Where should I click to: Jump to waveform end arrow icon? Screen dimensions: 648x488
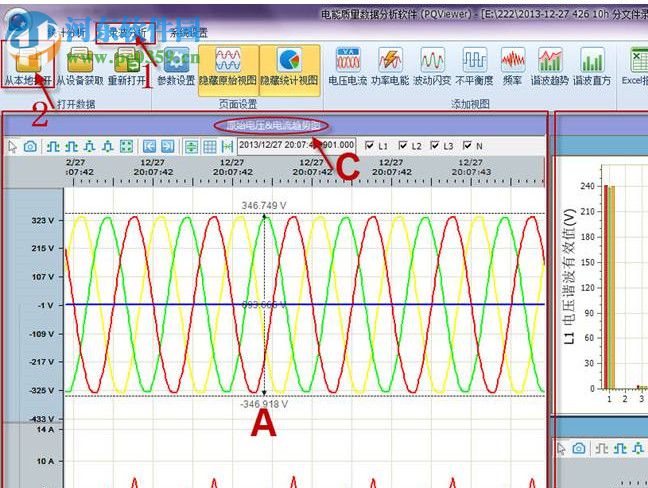click(x=167, y=146)
